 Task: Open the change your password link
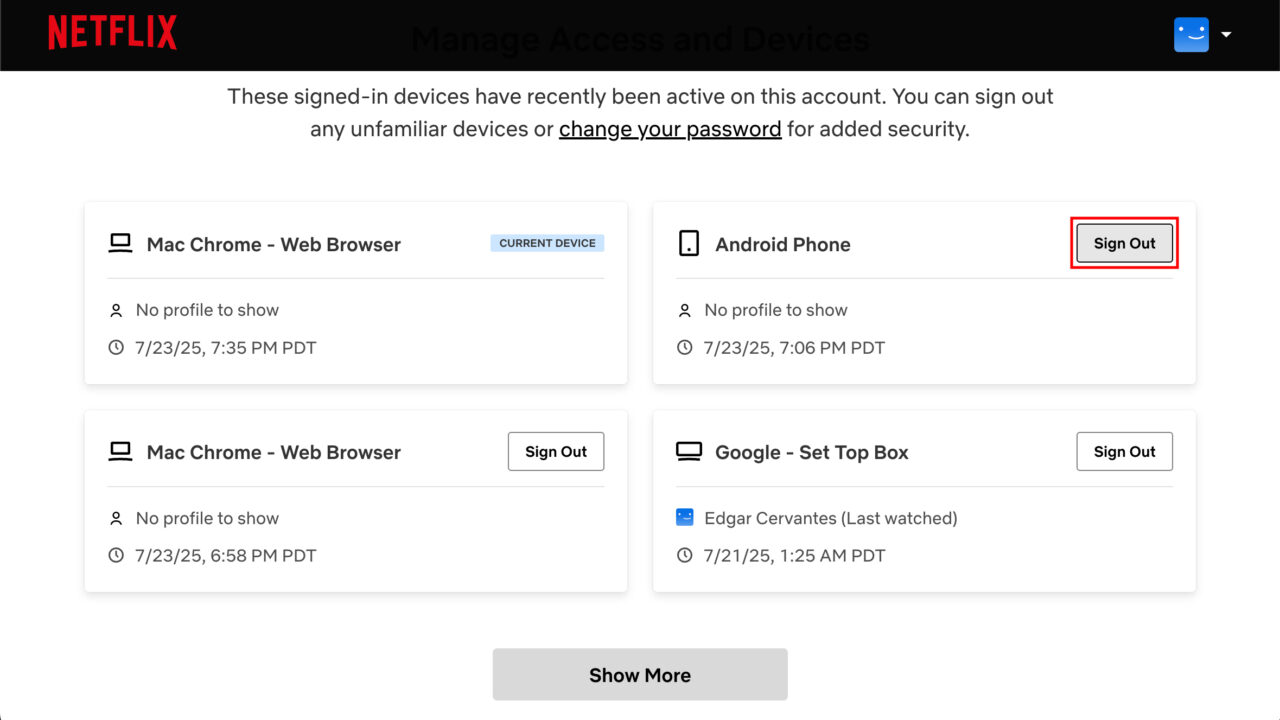pos(670,128)
